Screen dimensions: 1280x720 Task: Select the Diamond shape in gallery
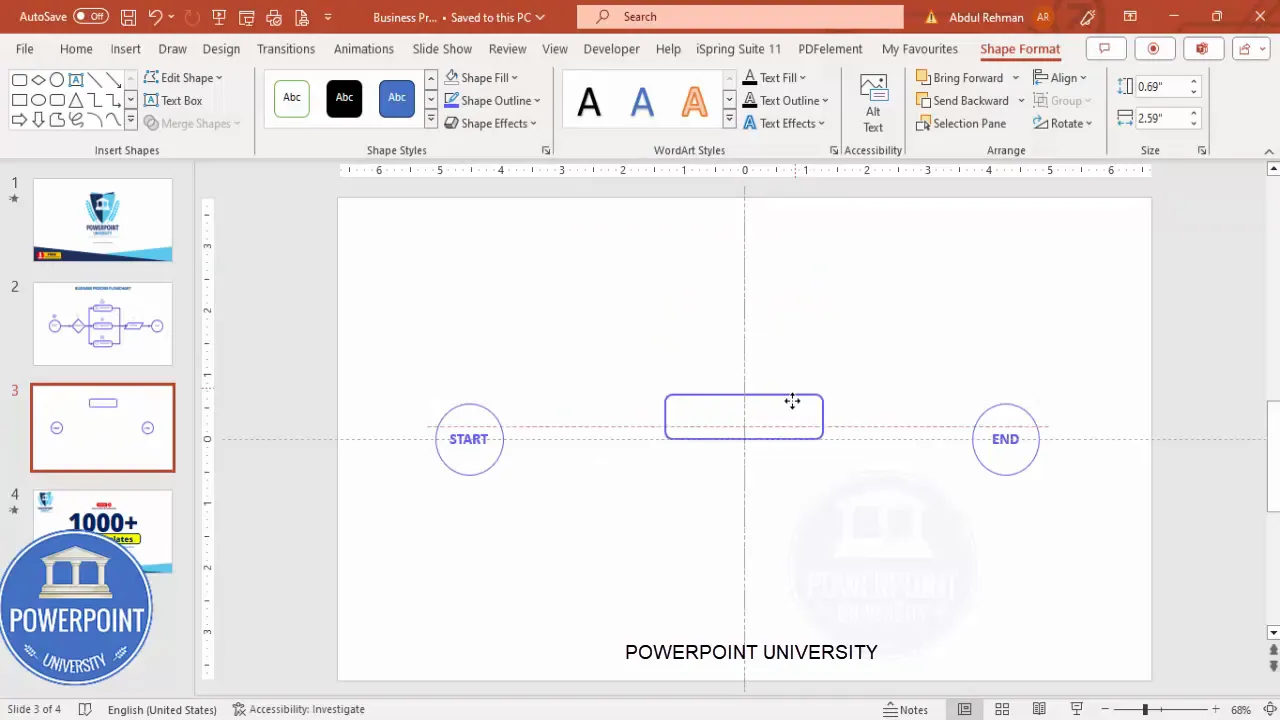(x=38, y=80)
